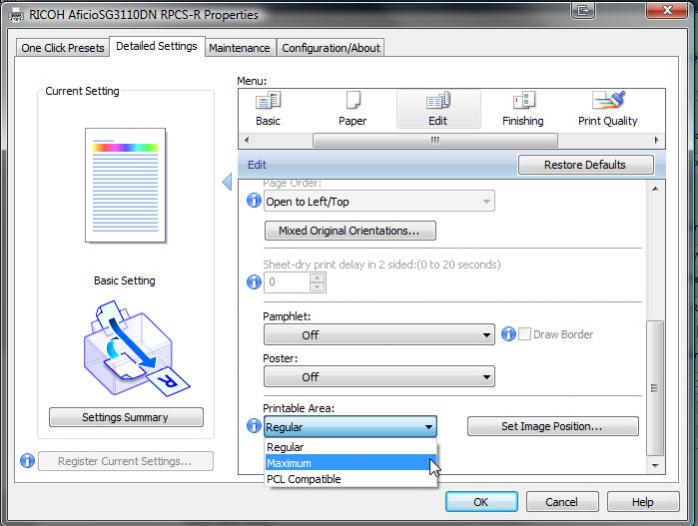Click info icon beside Open to Left/Top
Viewport: 698px width, 526px height.
(254, 201)
